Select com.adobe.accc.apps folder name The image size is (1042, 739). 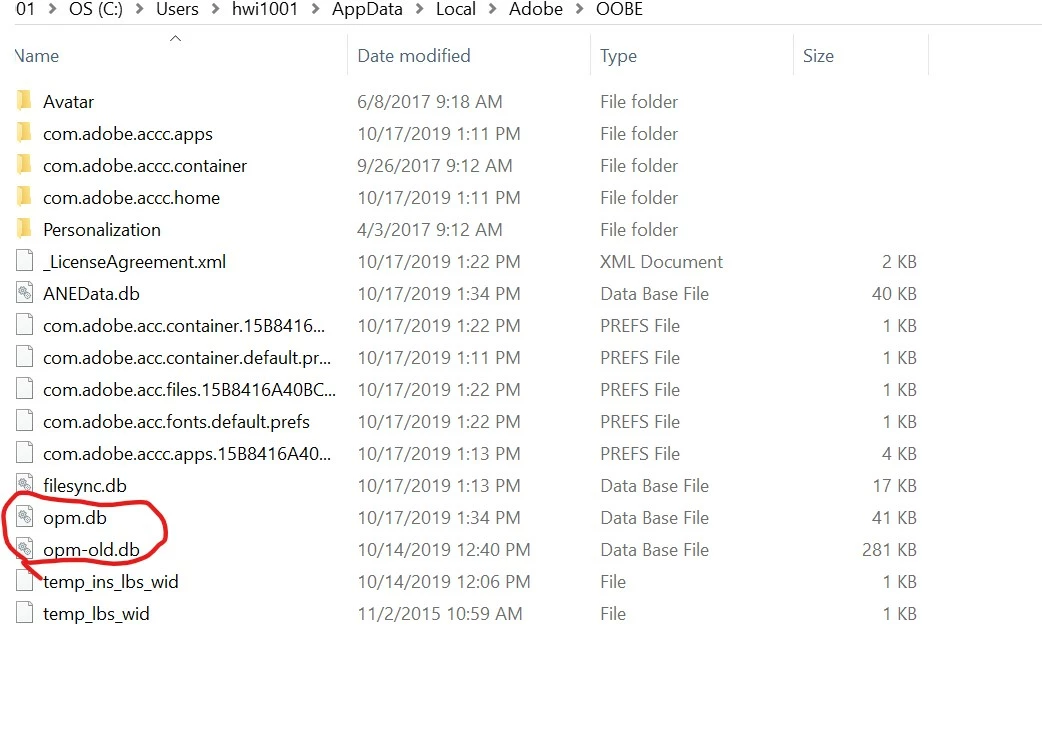pos(128,134)
